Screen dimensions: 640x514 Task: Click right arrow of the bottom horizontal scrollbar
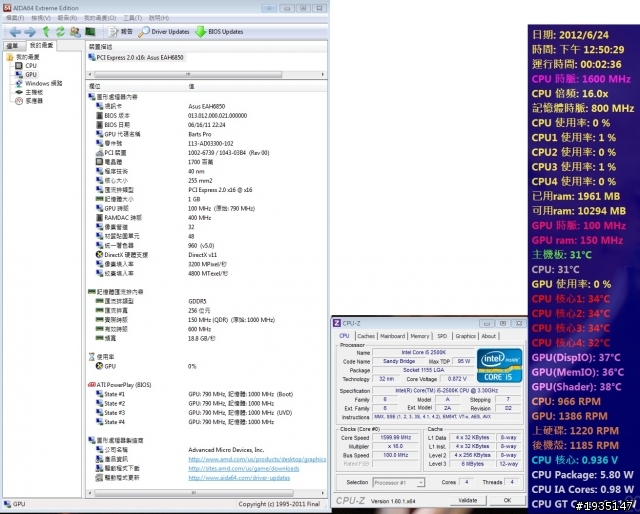point(323,493)
